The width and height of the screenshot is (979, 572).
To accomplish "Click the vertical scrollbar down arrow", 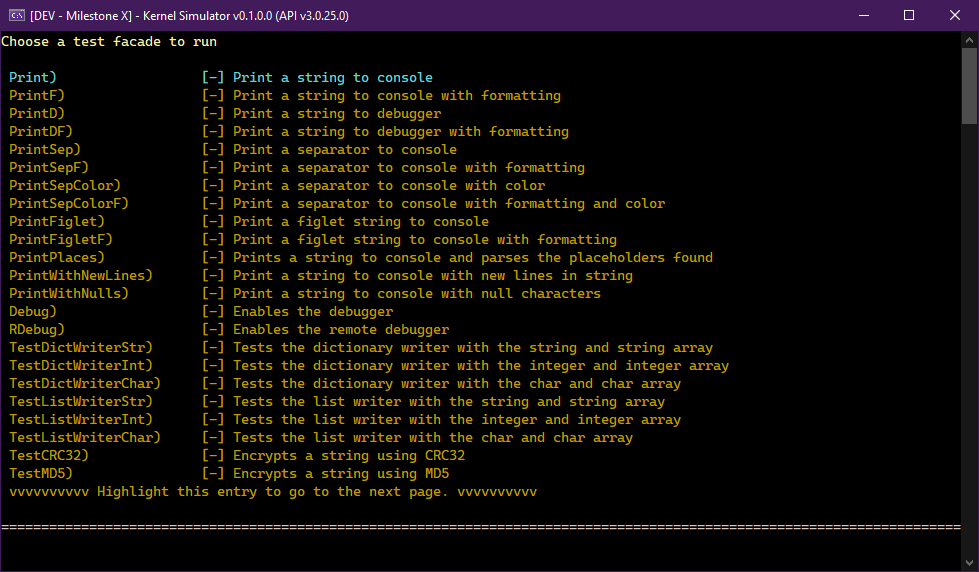I will [x=969, y=563].
